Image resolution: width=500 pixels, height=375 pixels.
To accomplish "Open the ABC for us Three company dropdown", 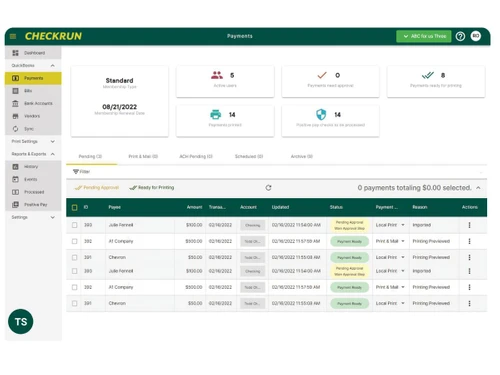I will (x=424, y=36).
